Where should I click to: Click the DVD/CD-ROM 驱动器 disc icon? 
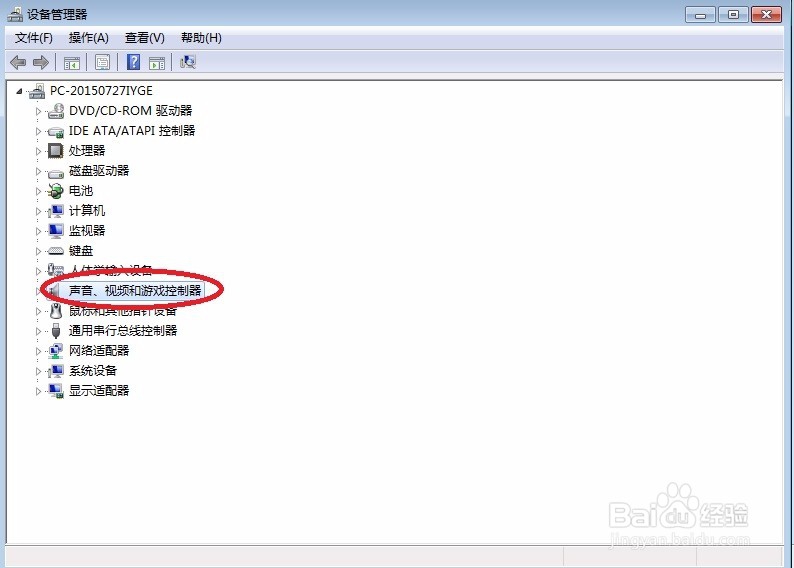[56, 111]
